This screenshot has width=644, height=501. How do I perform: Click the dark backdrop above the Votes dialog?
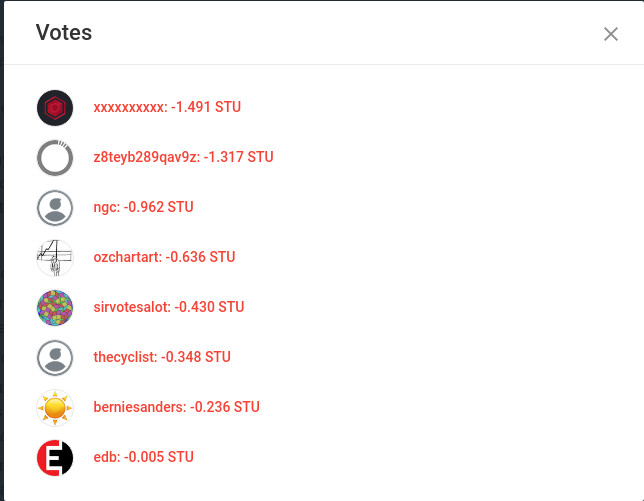pos(320,1)
